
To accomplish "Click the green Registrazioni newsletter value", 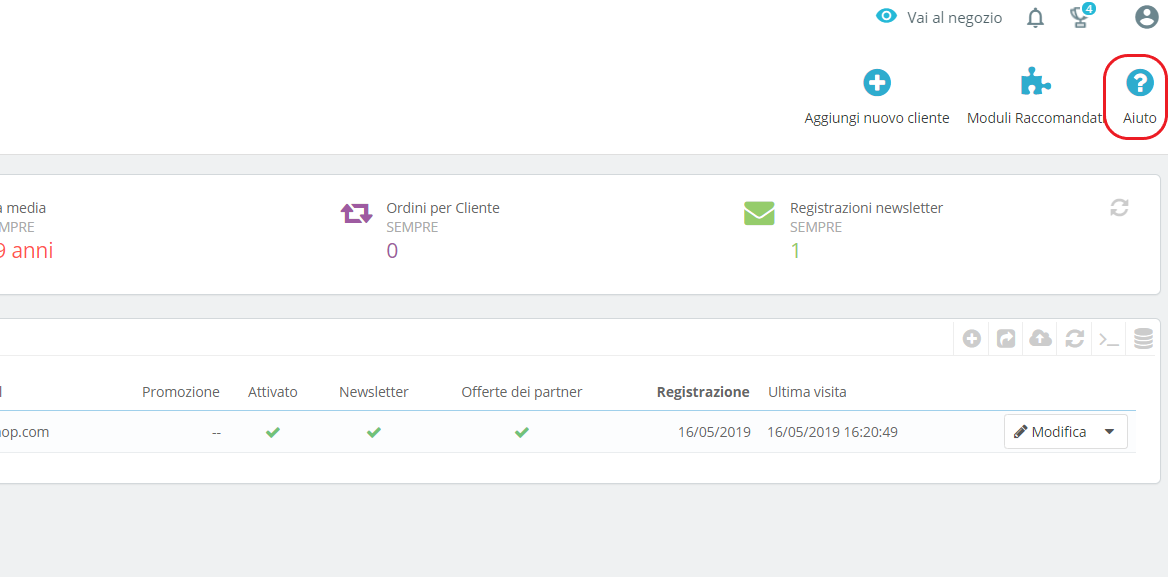I will point(795,250).
